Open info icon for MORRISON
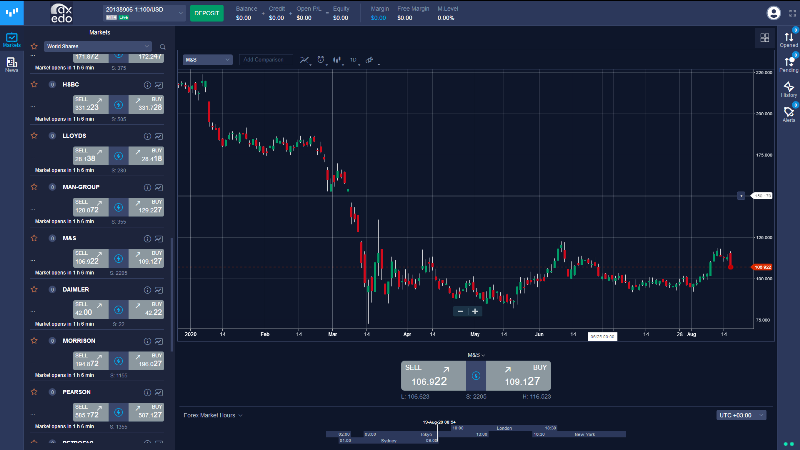This screenshot has width=800, height=450. click(147, 341)
